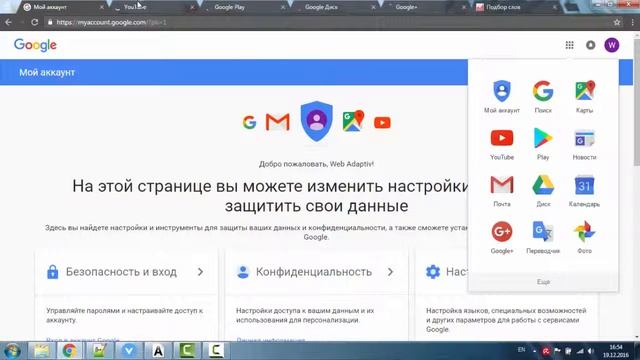Screen dimensions: 640x360
Task: Open News (Новости) app in launcher
Action: pyautogui.click(x=584, y=144)
